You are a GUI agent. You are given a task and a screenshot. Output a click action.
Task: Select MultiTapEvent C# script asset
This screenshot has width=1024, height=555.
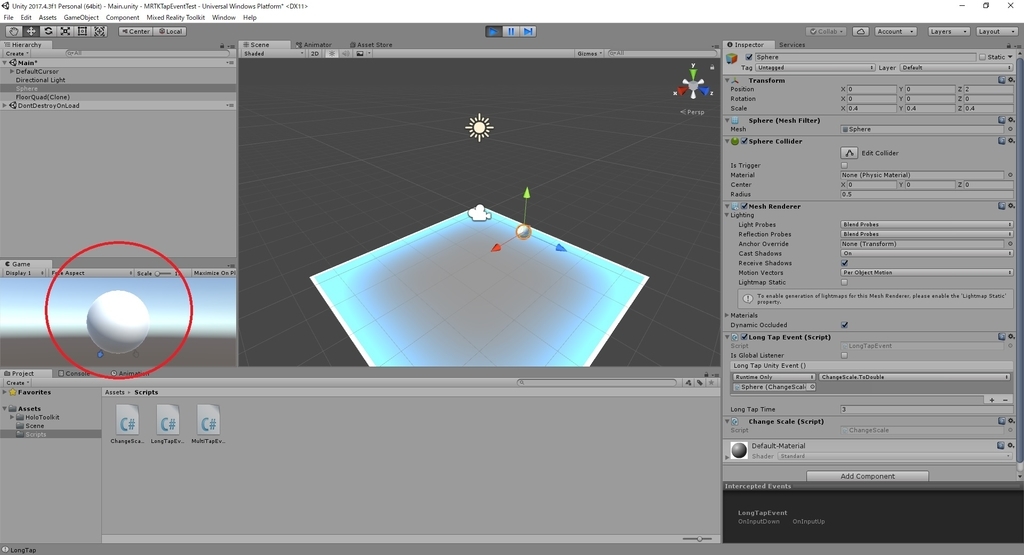[x=208, y=424]
